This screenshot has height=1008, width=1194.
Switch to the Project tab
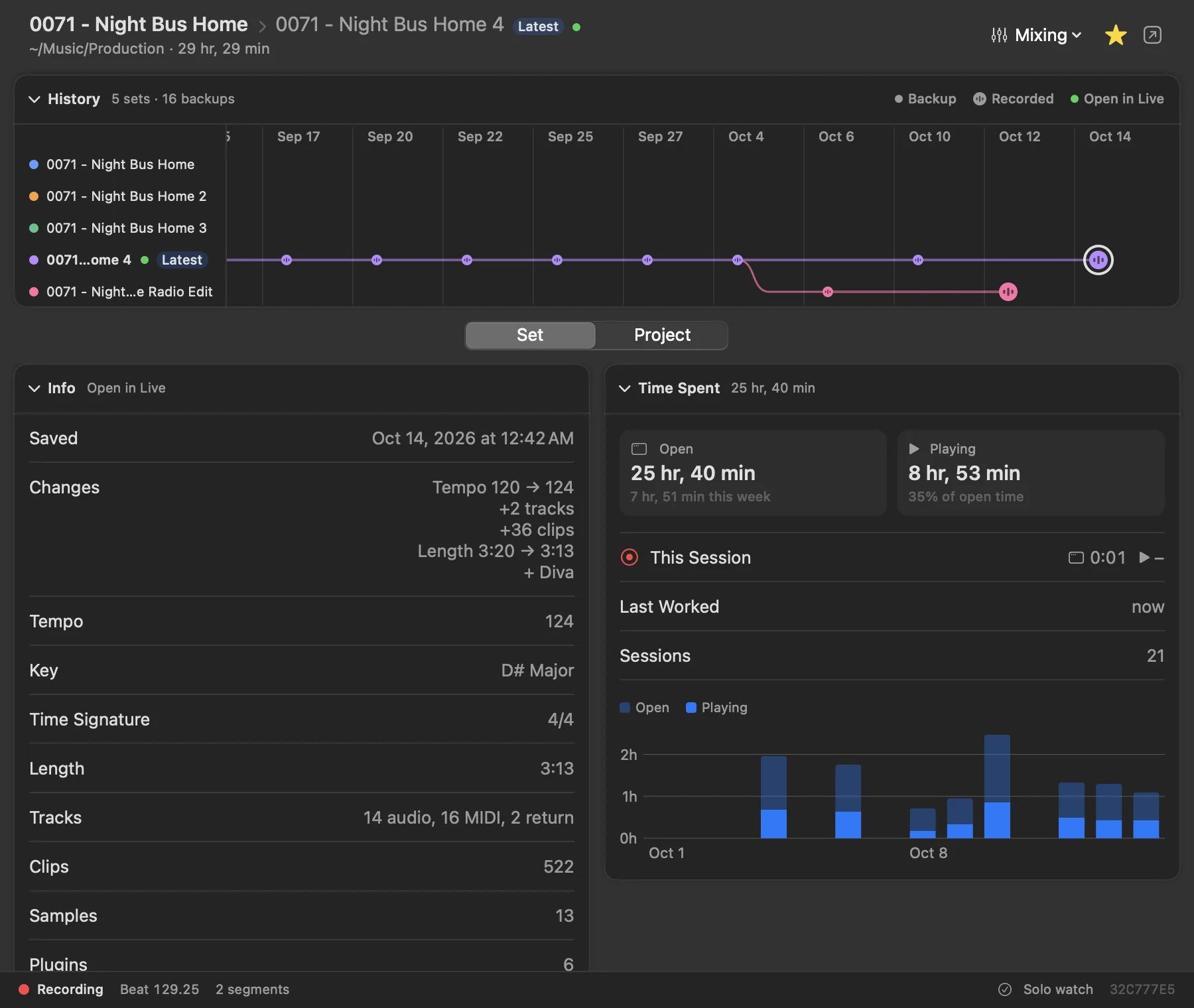coord(662,335)
